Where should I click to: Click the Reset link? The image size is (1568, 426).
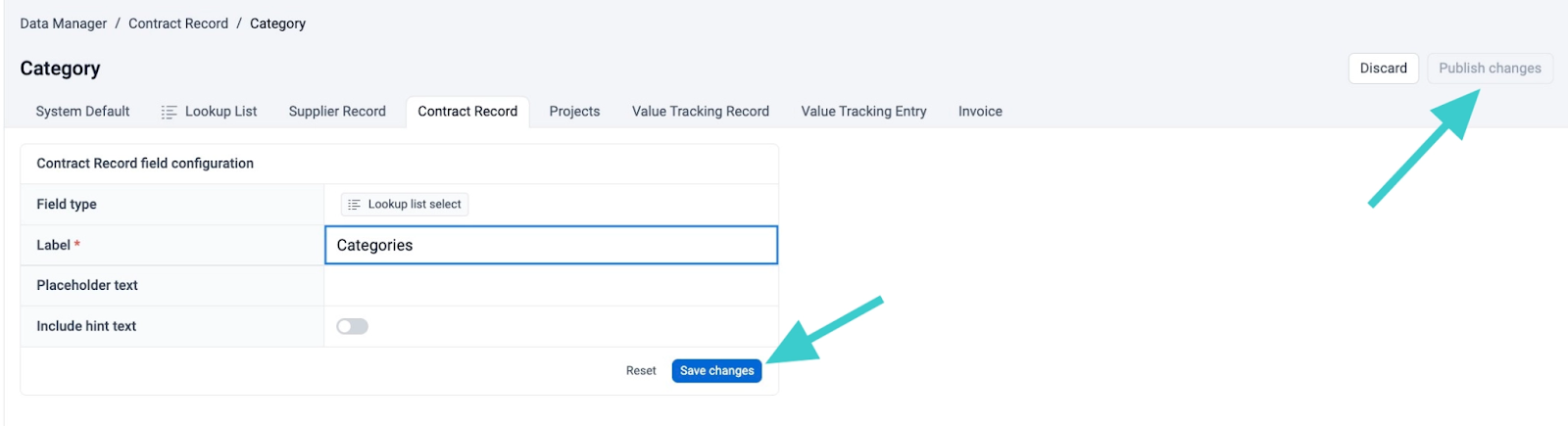[x=641, y=371]
